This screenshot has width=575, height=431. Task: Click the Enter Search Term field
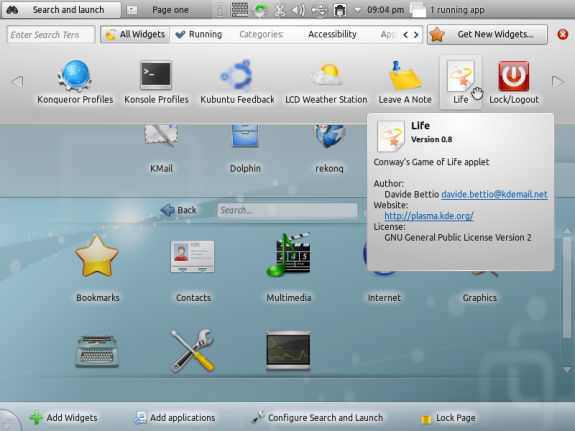51,35
